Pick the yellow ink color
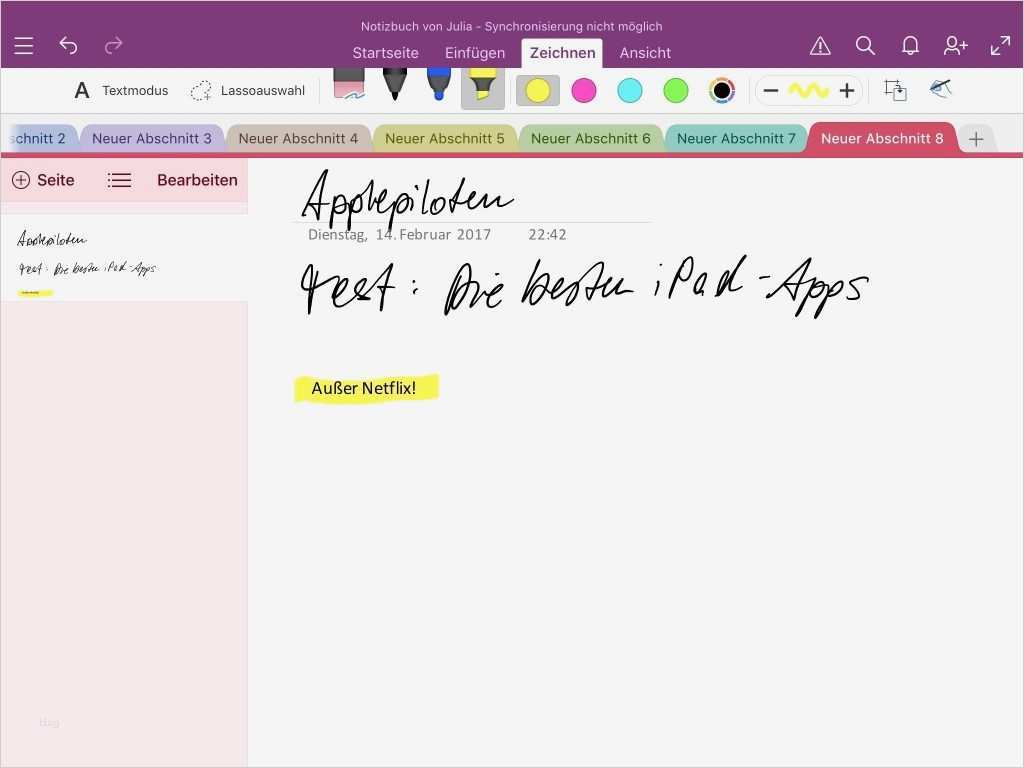The width and height of the screenshot is (1024, 768). tap(537, 91)
